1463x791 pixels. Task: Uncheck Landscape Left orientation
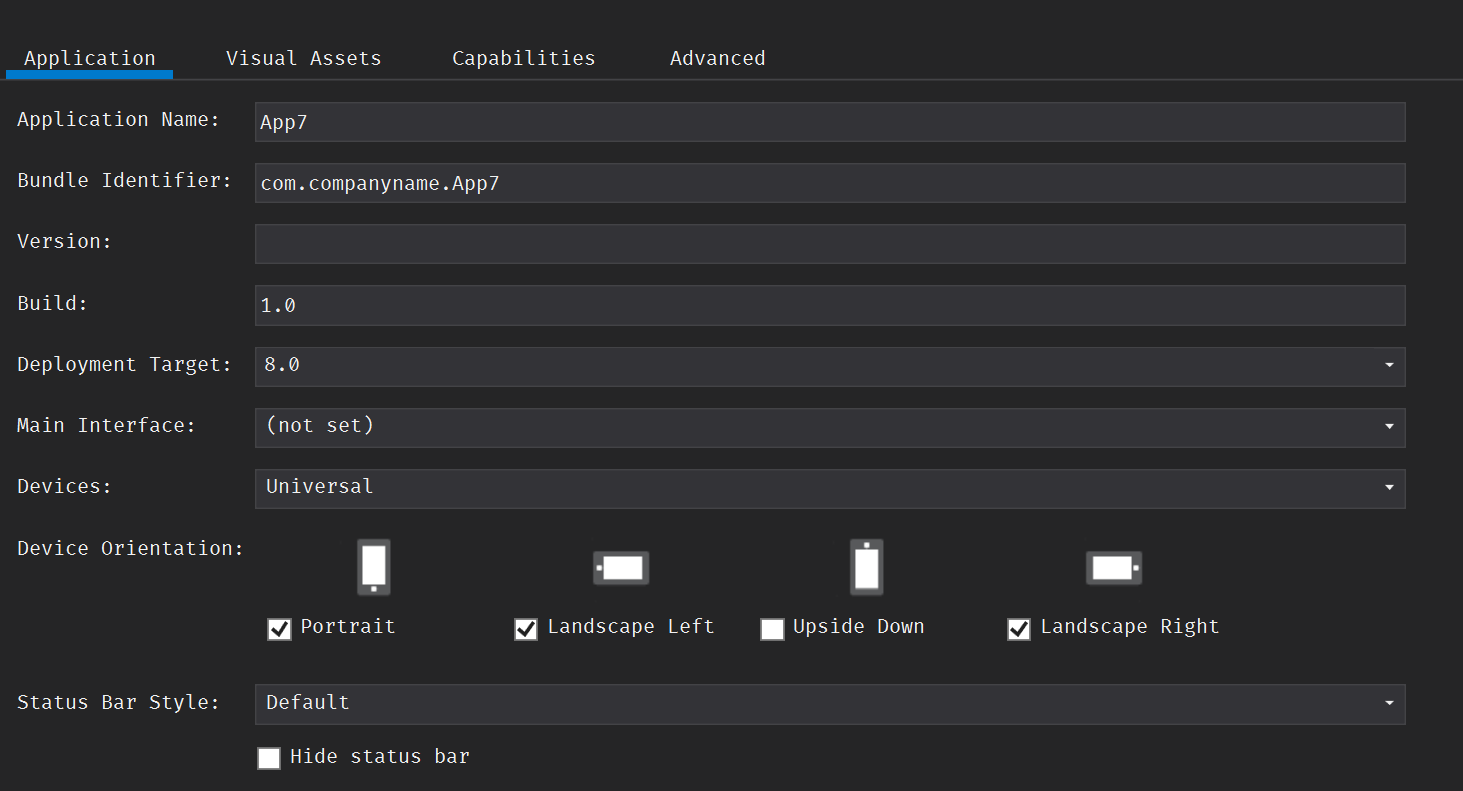pos(526,629)
